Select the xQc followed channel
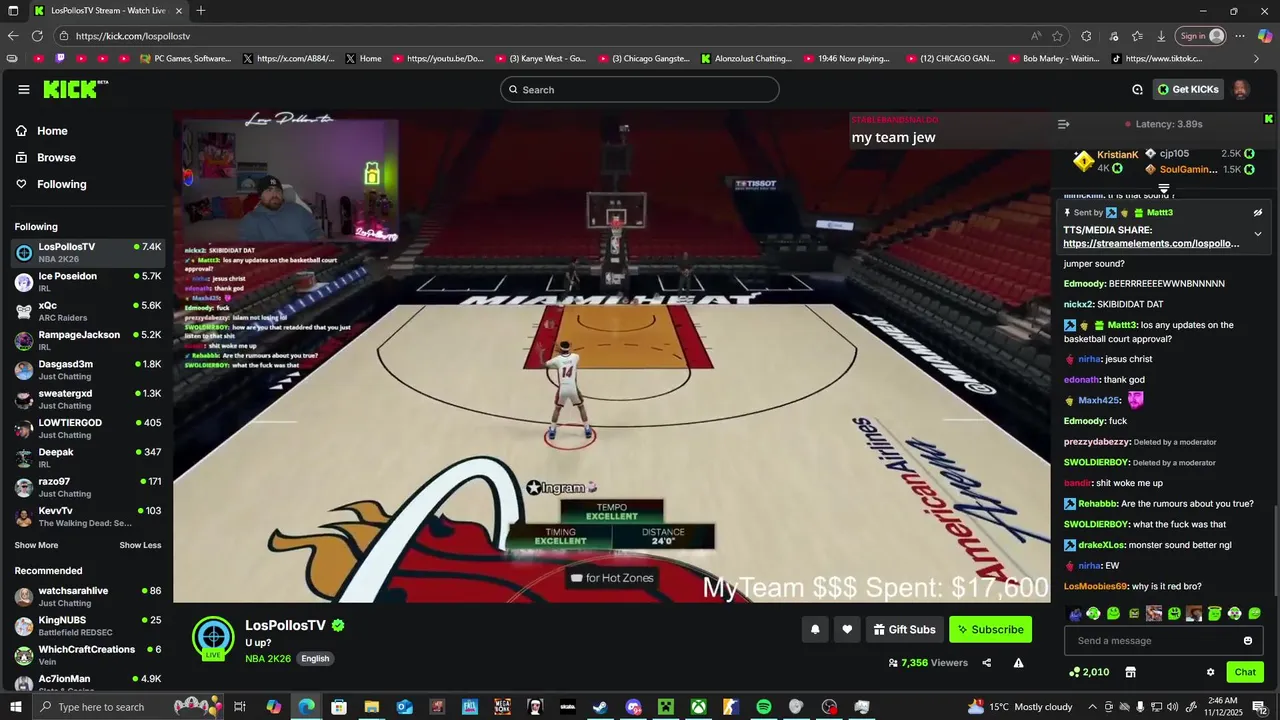 tap(88, 311)
